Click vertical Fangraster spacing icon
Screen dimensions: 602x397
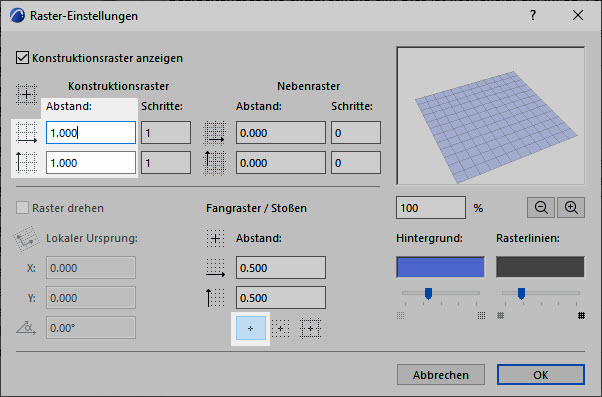coord(215,298)
